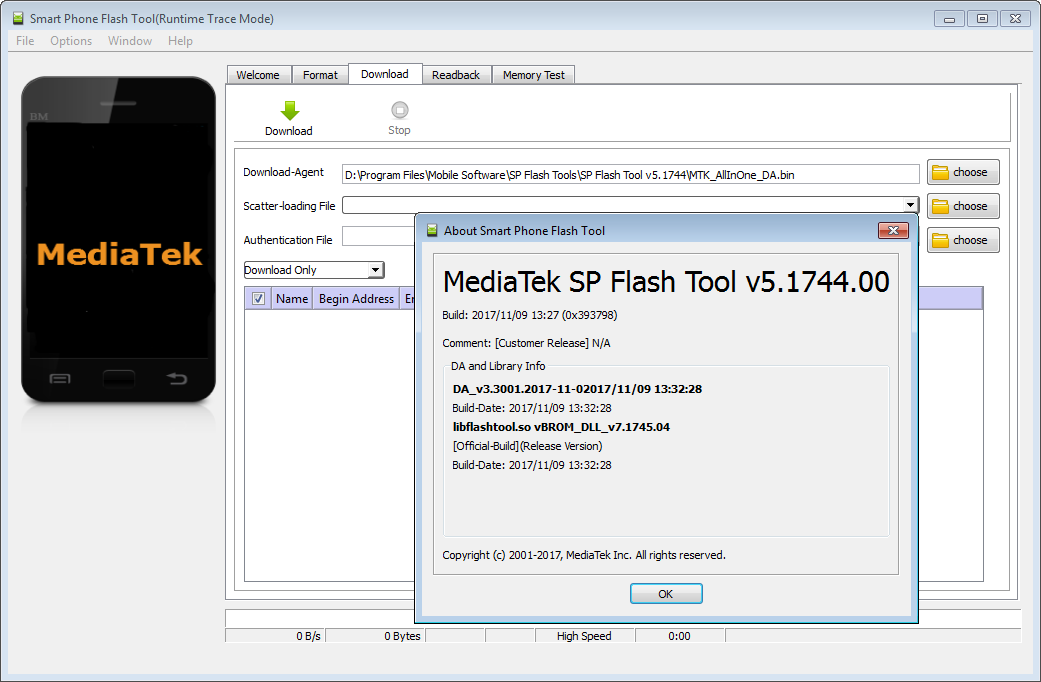
Task: Confirm the About dialog with OK
Action: click(x=666, y=594)
